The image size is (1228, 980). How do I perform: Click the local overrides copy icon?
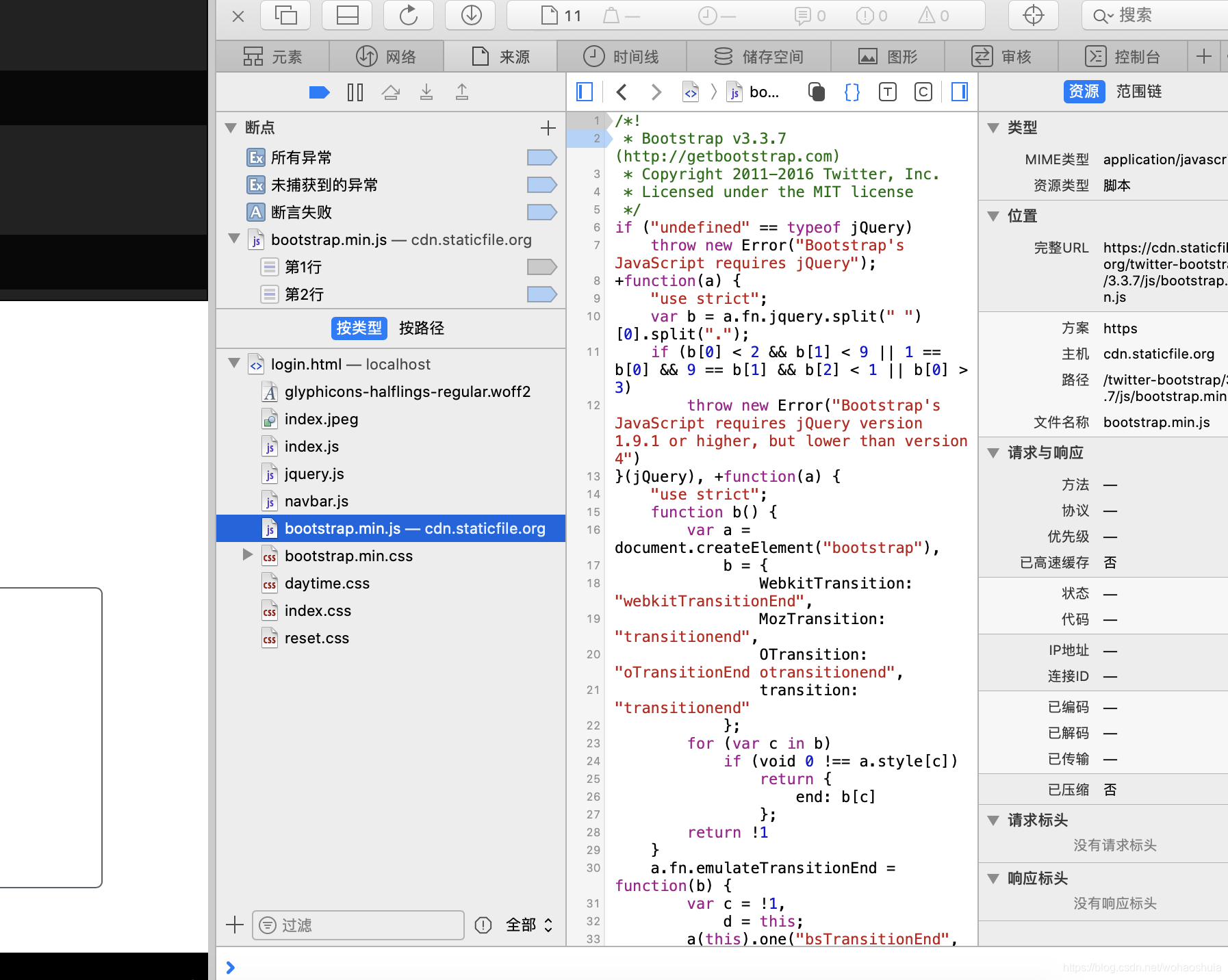(816, 92)
